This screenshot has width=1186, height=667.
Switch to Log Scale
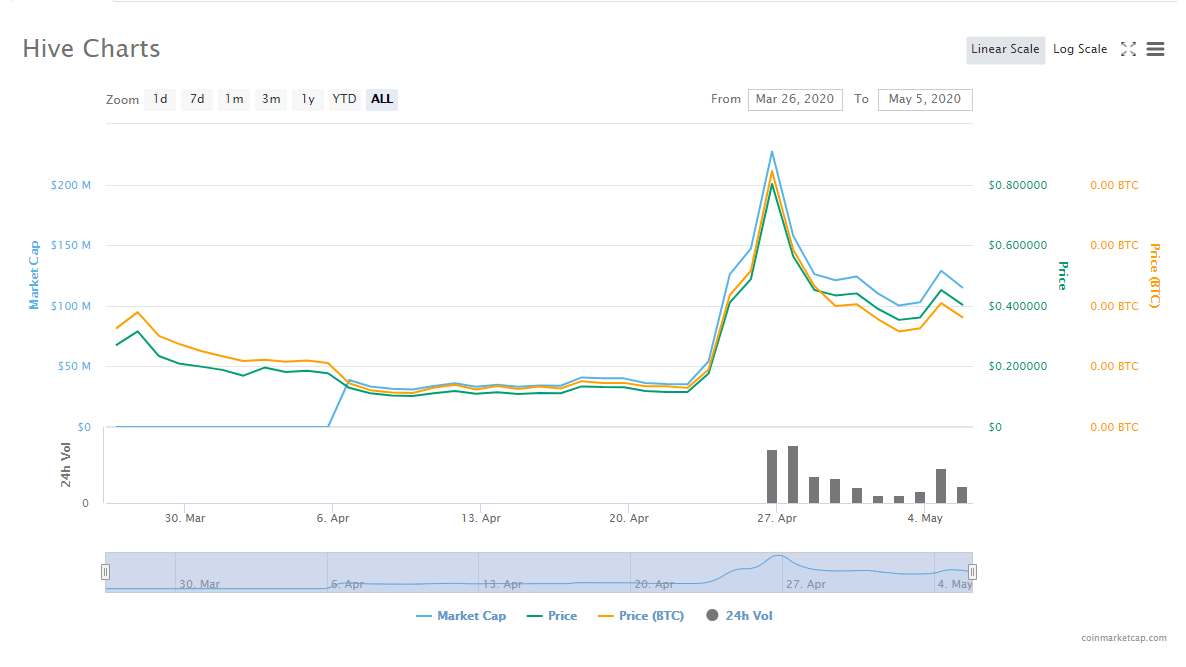tap(1079, 50)
